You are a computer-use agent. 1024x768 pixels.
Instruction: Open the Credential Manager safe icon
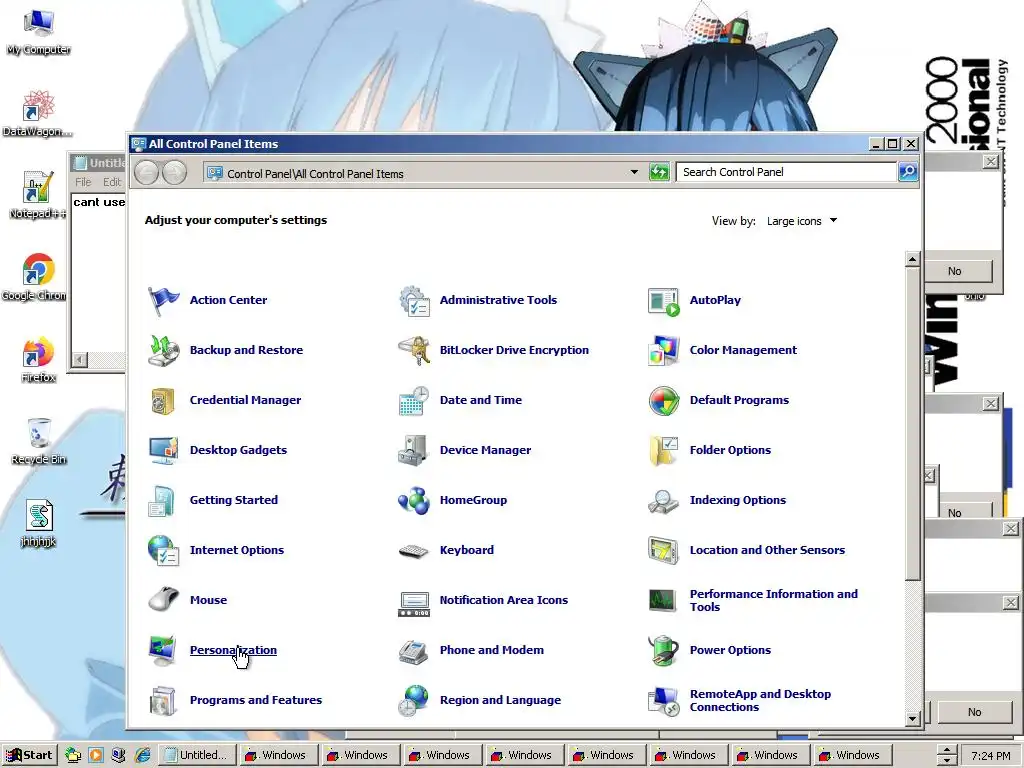point(163,400)
